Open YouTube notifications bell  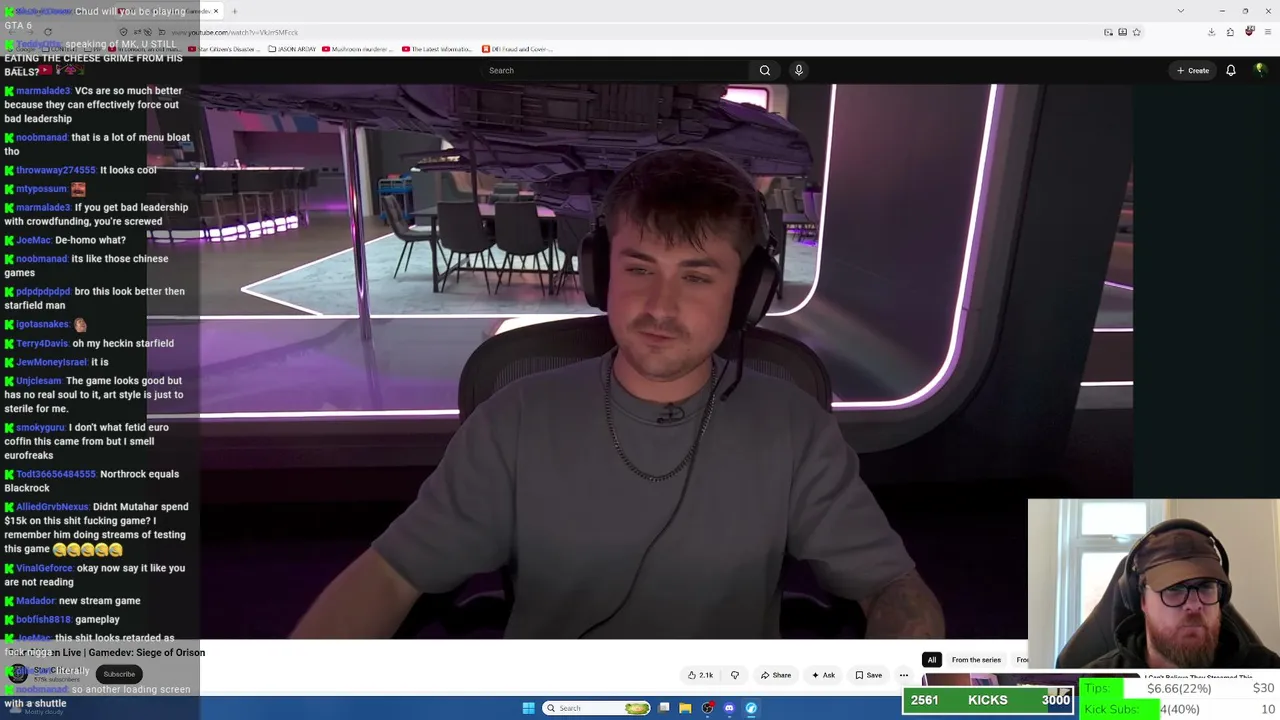coord(1231,70)
